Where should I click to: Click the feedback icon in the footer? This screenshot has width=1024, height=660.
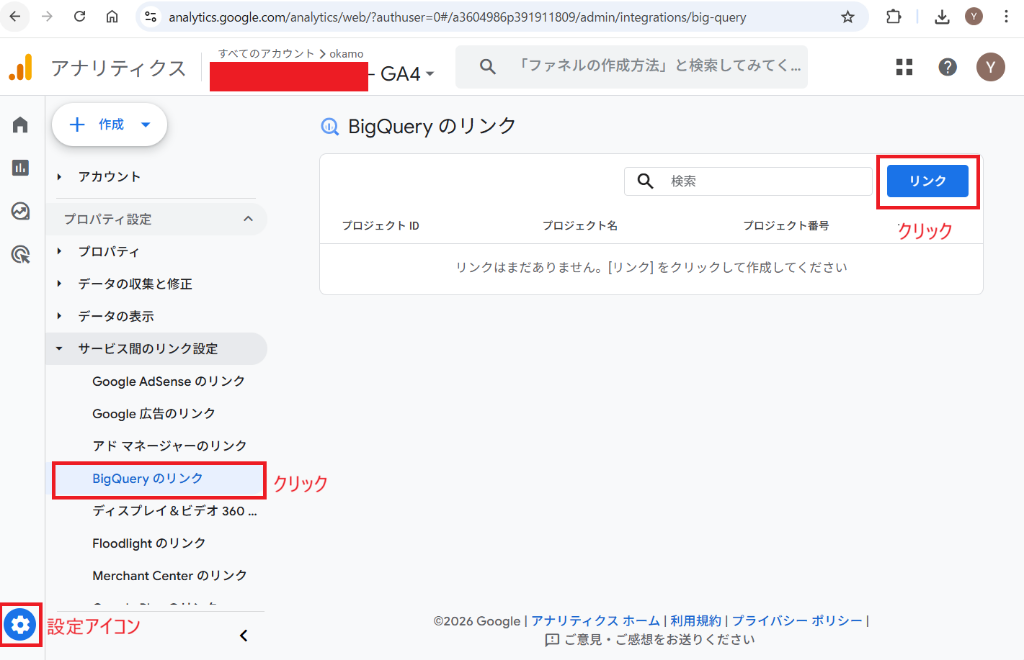point(552,640)
